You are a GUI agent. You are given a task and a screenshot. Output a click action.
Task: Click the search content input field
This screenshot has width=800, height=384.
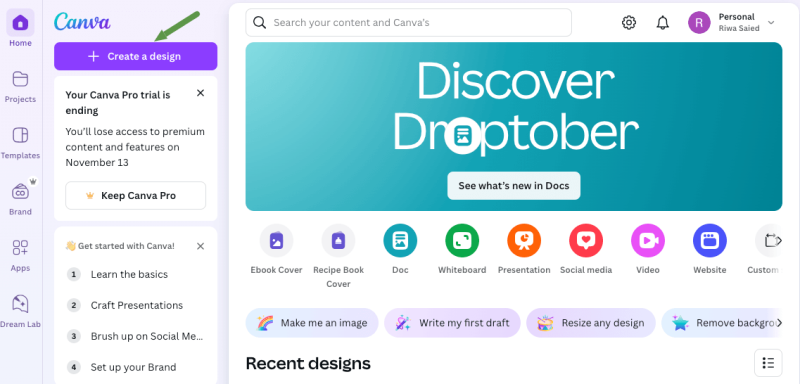click(408, 22)
